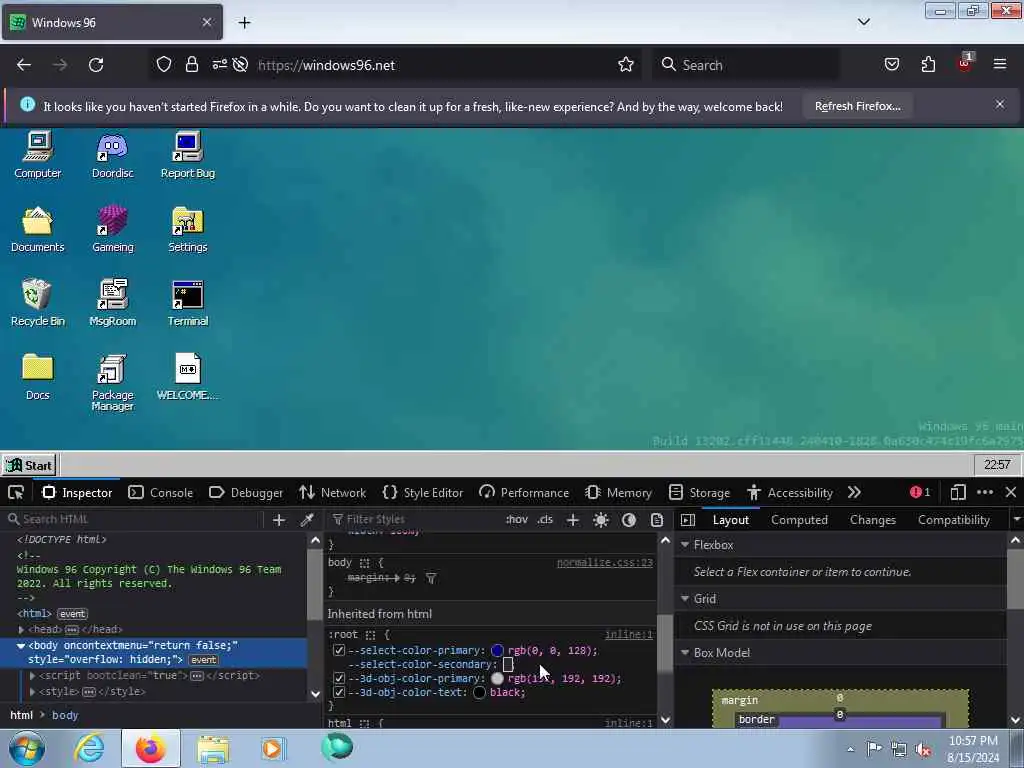This screenshot has height=768, width=1024.
Task: Expand the script bootclean node
Action: click(x=32, y=676)
